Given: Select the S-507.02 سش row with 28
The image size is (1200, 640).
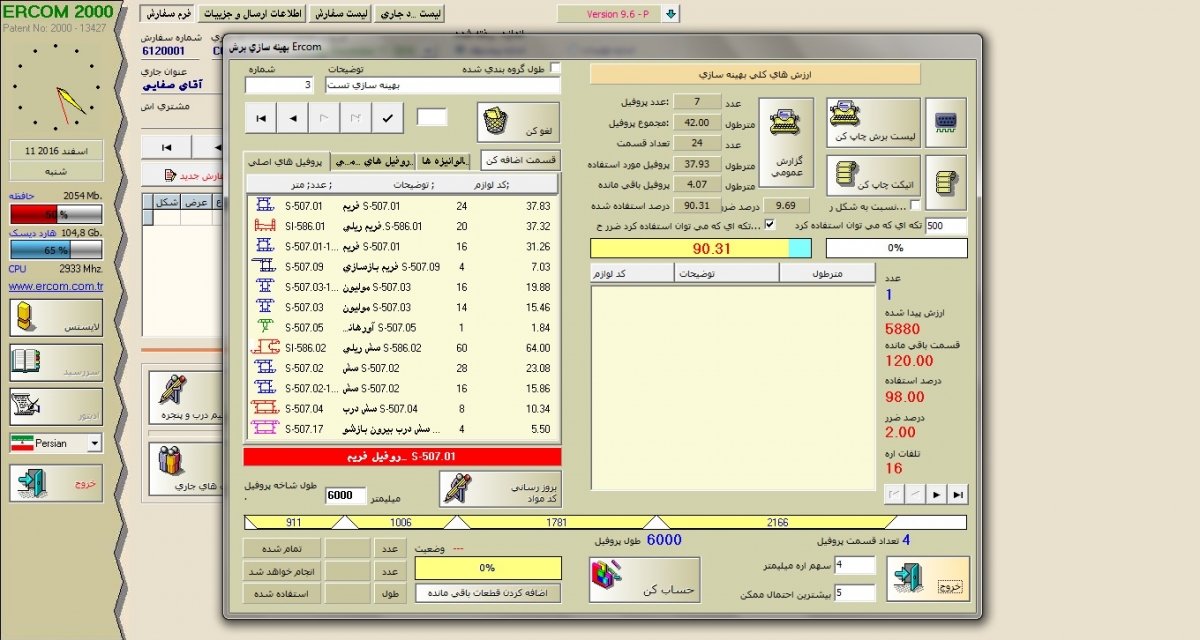Looking at the screenshot, I should [404, 368].
